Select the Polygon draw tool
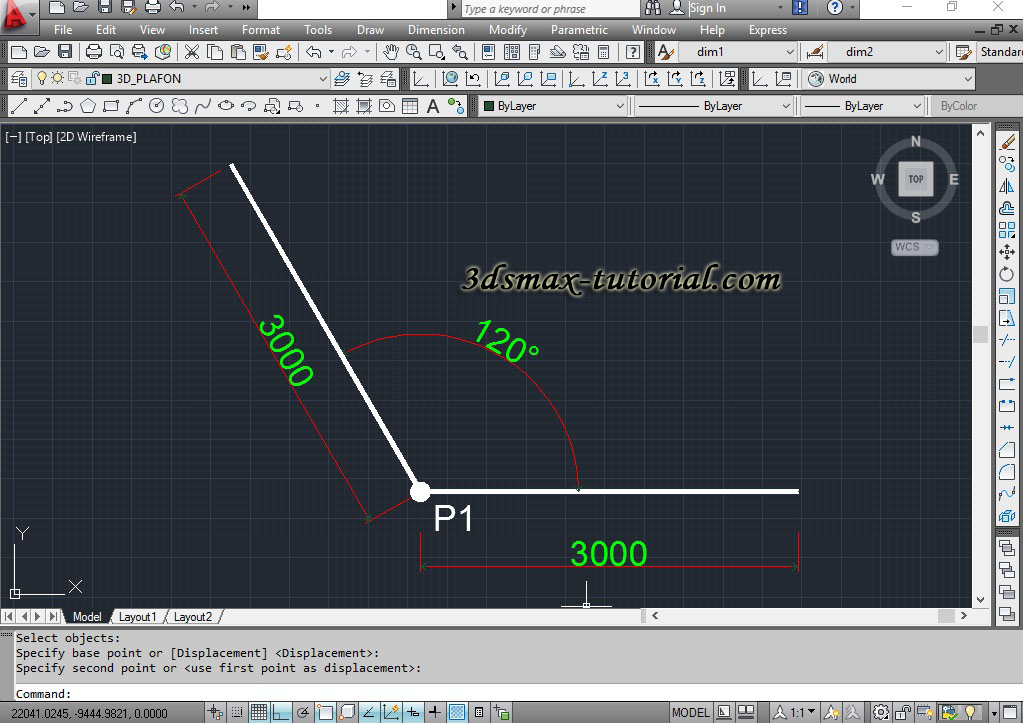 [x=88, y=106]
